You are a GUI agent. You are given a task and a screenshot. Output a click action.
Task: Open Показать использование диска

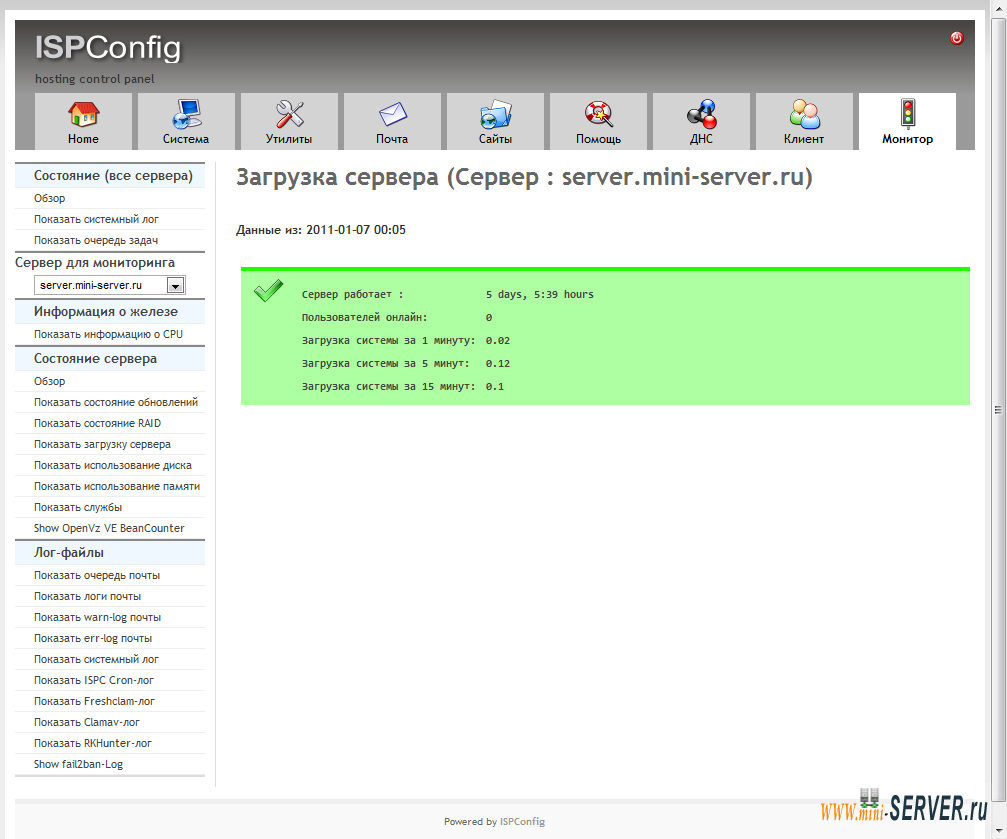click(x=112, y=465)
